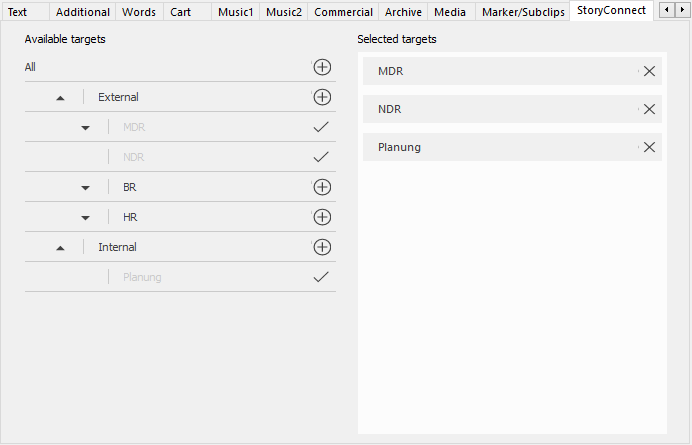Add the External group using its plus icon

[322, 97]
